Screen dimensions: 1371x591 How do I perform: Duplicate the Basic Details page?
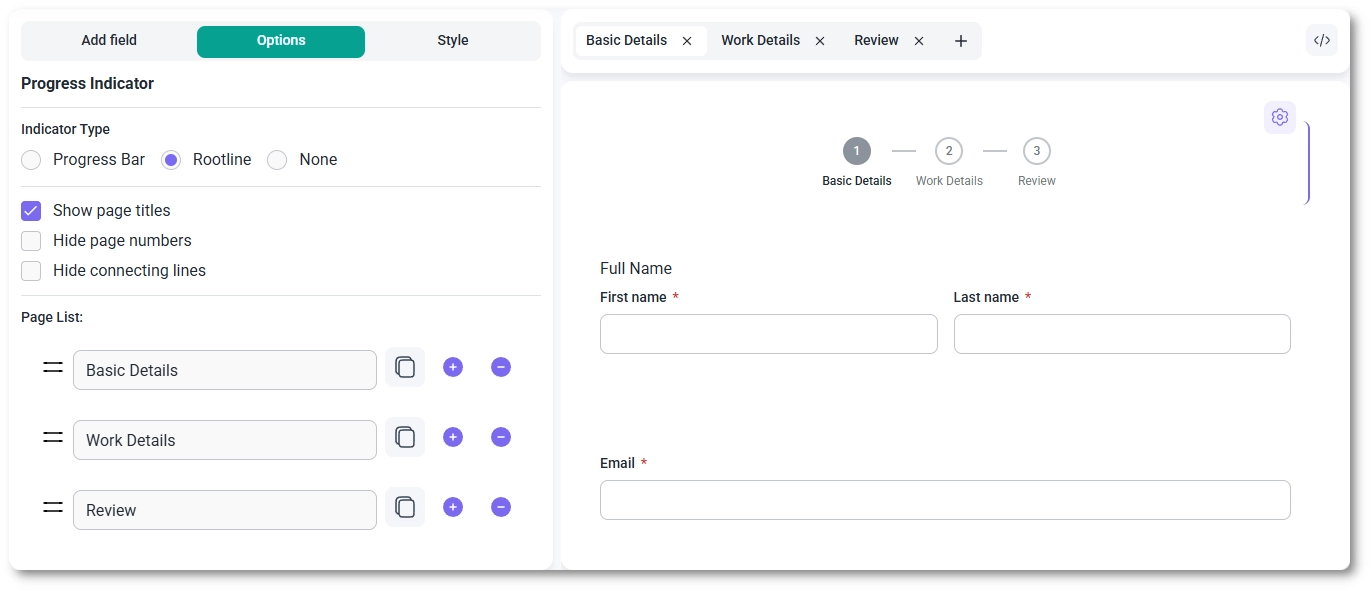(x=405, y=367)
